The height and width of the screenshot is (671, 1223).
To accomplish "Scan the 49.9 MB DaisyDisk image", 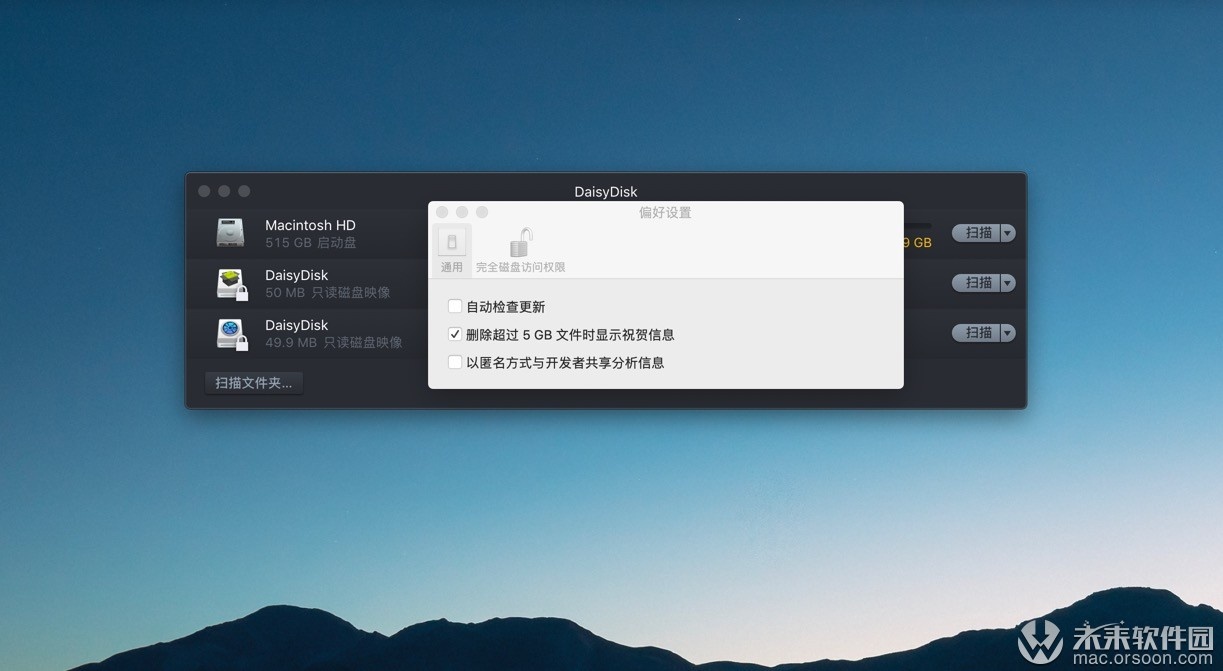I will 976,333.
